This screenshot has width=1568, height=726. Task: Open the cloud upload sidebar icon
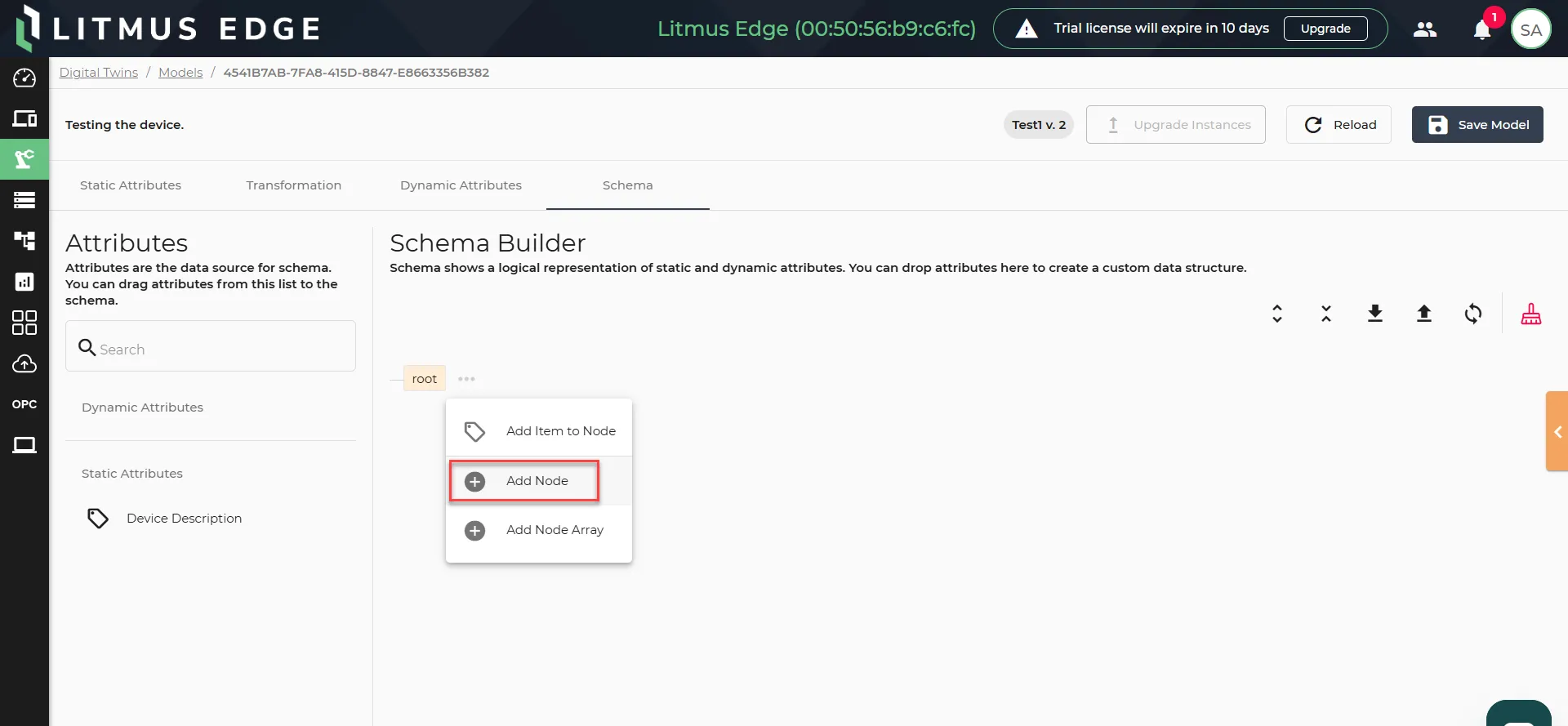[24, 363]
